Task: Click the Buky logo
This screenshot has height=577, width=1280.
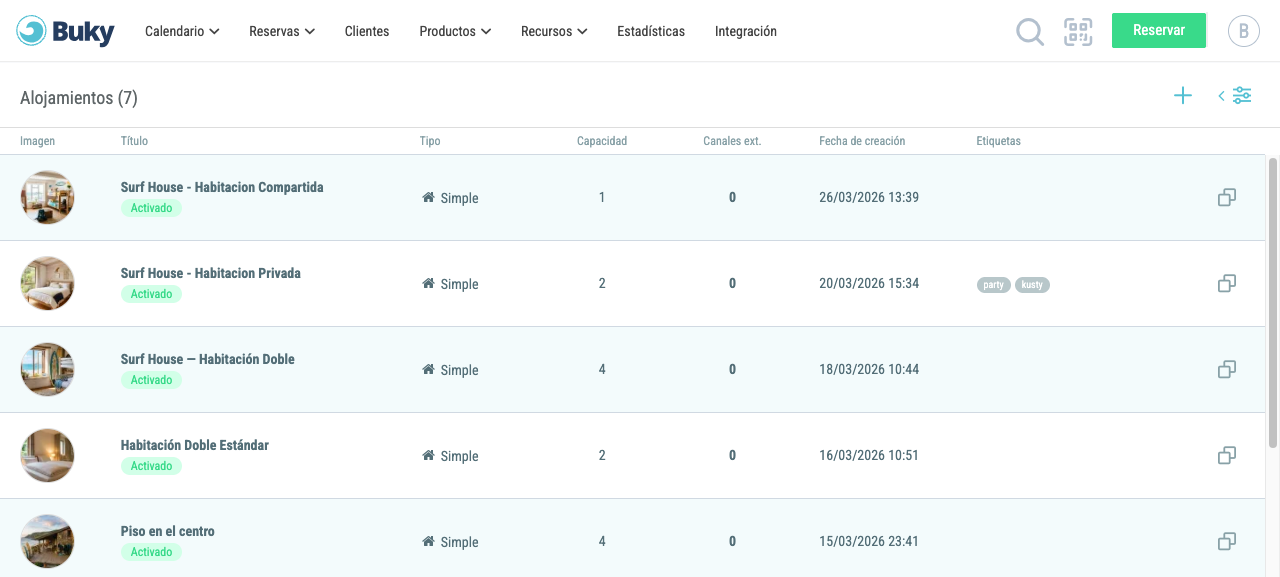Action: [66, 32]
